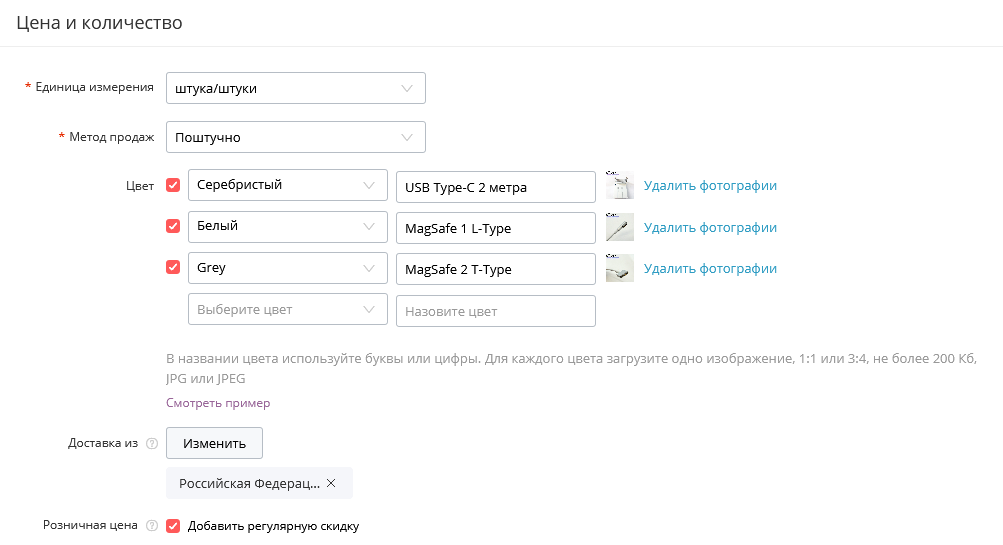The height and width of the screenshot is (545, 1003).
Task: Delete photos for MagSafe 2 T-Type
Action: click(x=710, y=268)
